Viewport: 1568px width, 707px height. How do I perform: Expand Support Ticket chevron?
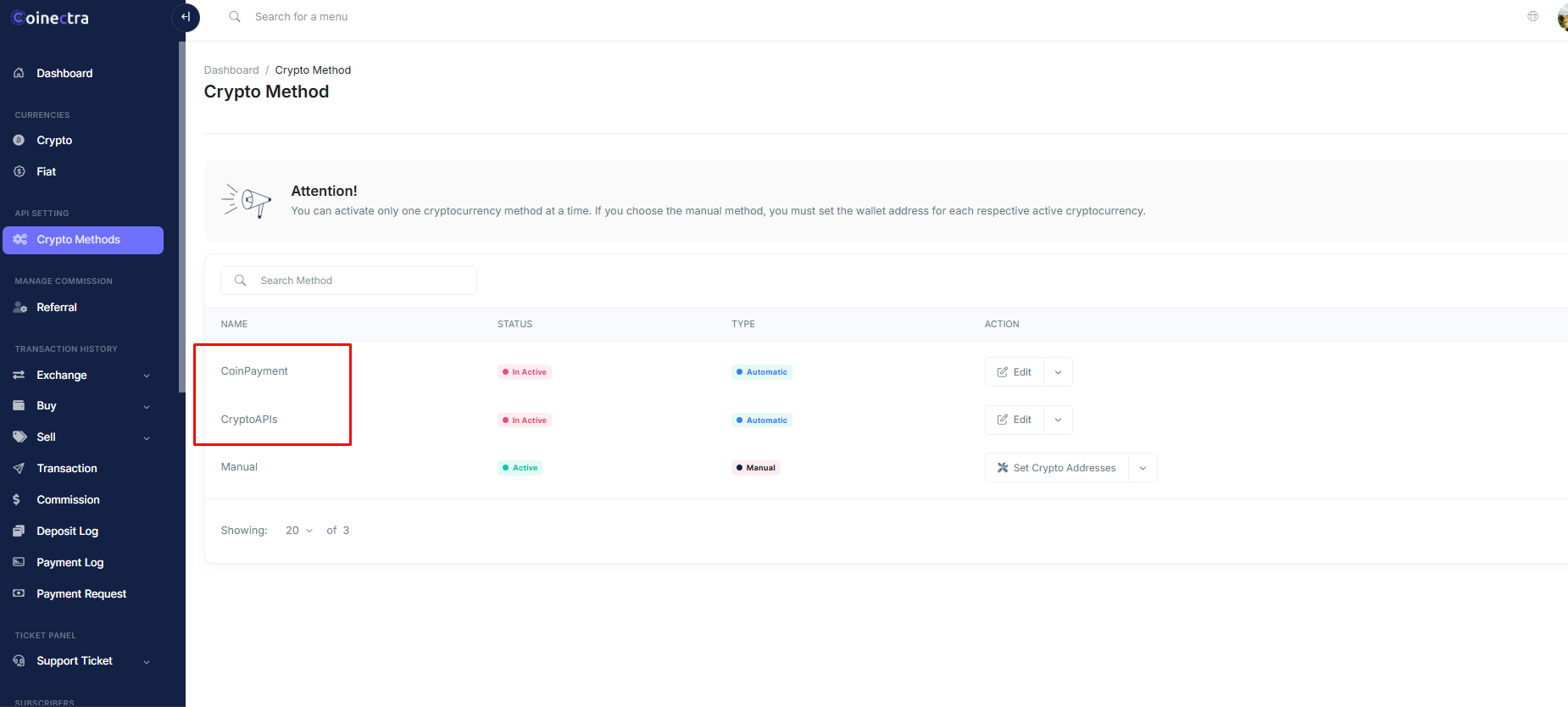147,662
